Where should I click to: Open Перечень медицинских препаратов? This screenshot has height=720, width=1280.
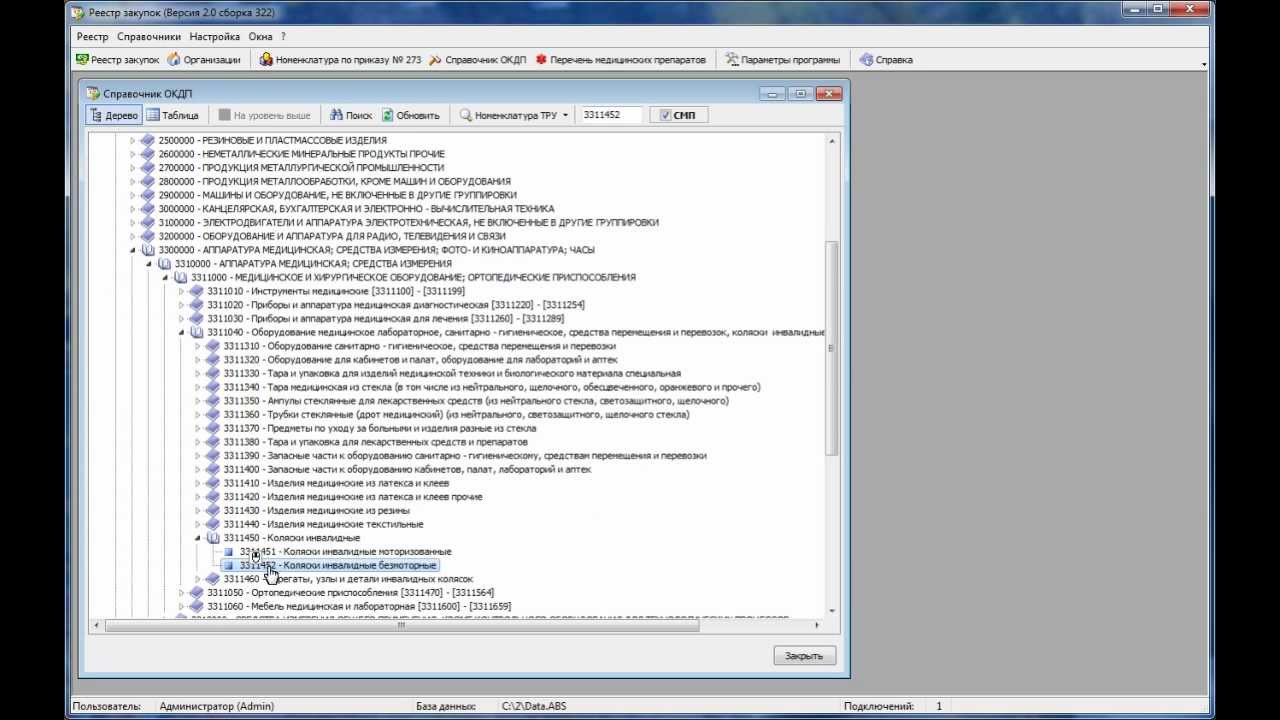click(x=620, y=60)
